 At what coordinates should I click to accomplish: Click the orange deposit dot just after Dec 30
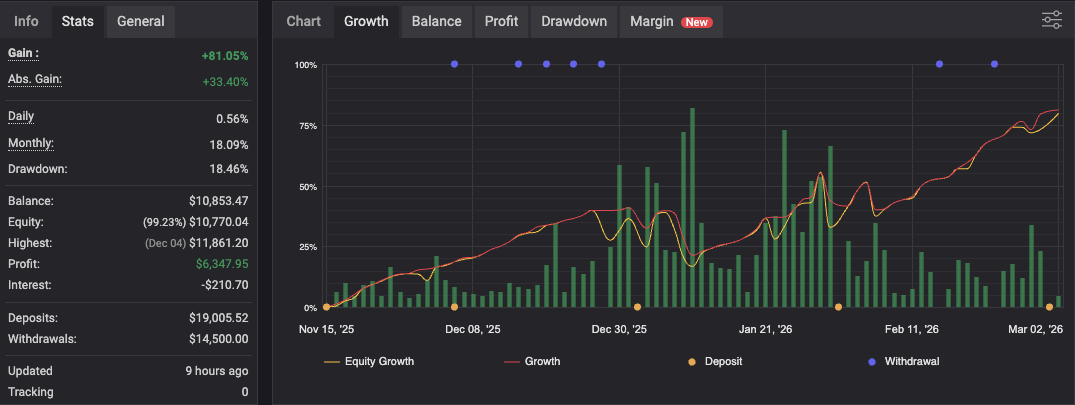[638, 307]
